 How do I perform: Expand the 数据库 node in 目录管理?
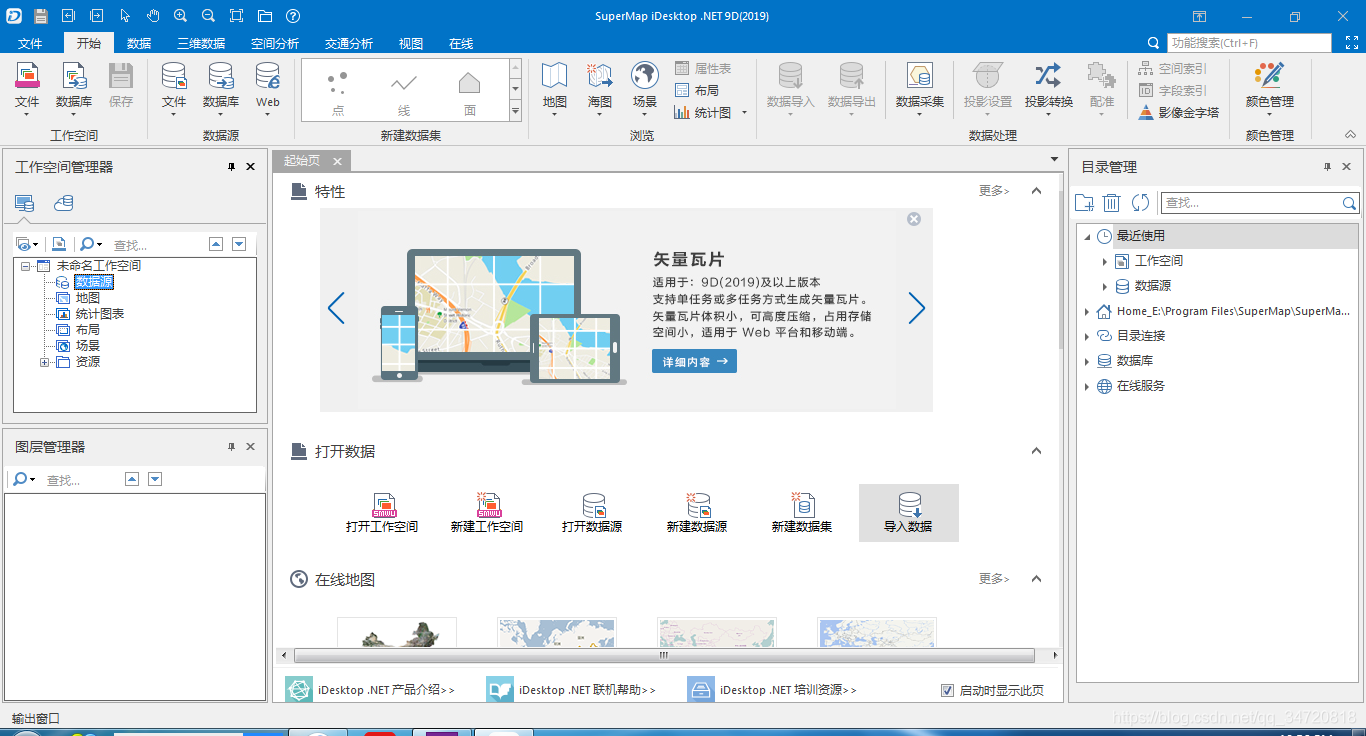1085,360
